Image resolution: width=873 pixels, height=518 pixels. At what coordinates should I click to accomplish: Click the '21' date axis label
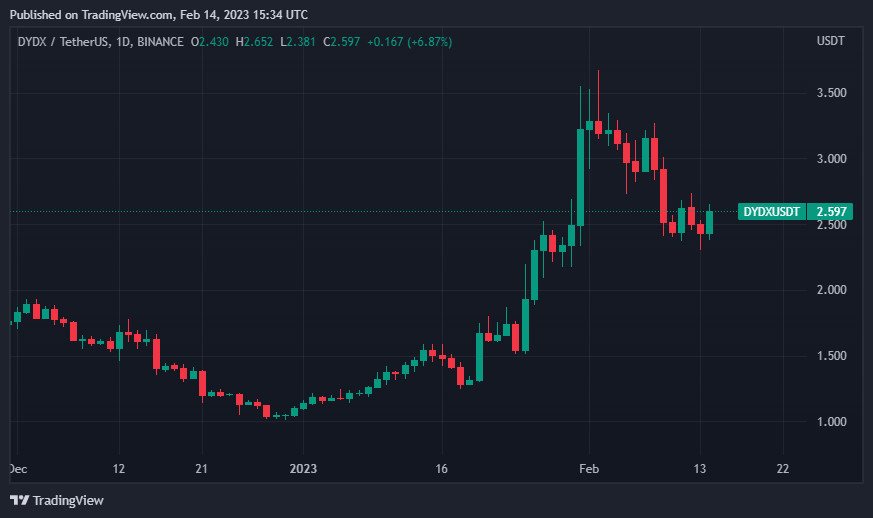click(x=202, y=469)
